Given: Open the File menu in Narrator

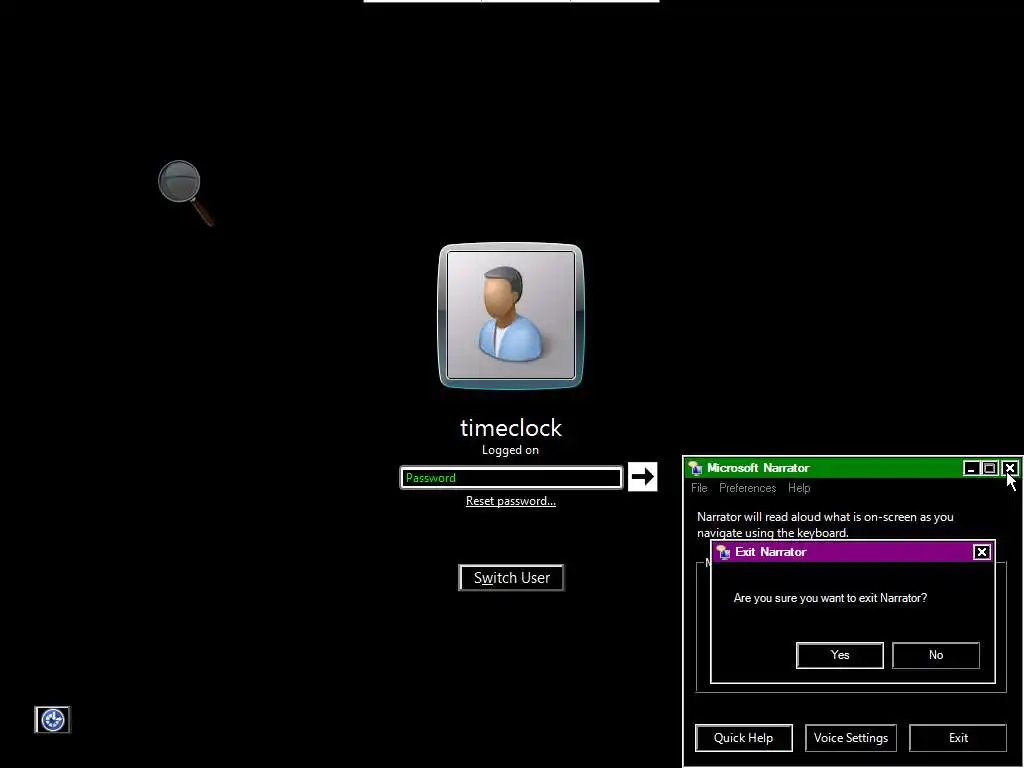Looking at the screenshot, I should point(699,488).
